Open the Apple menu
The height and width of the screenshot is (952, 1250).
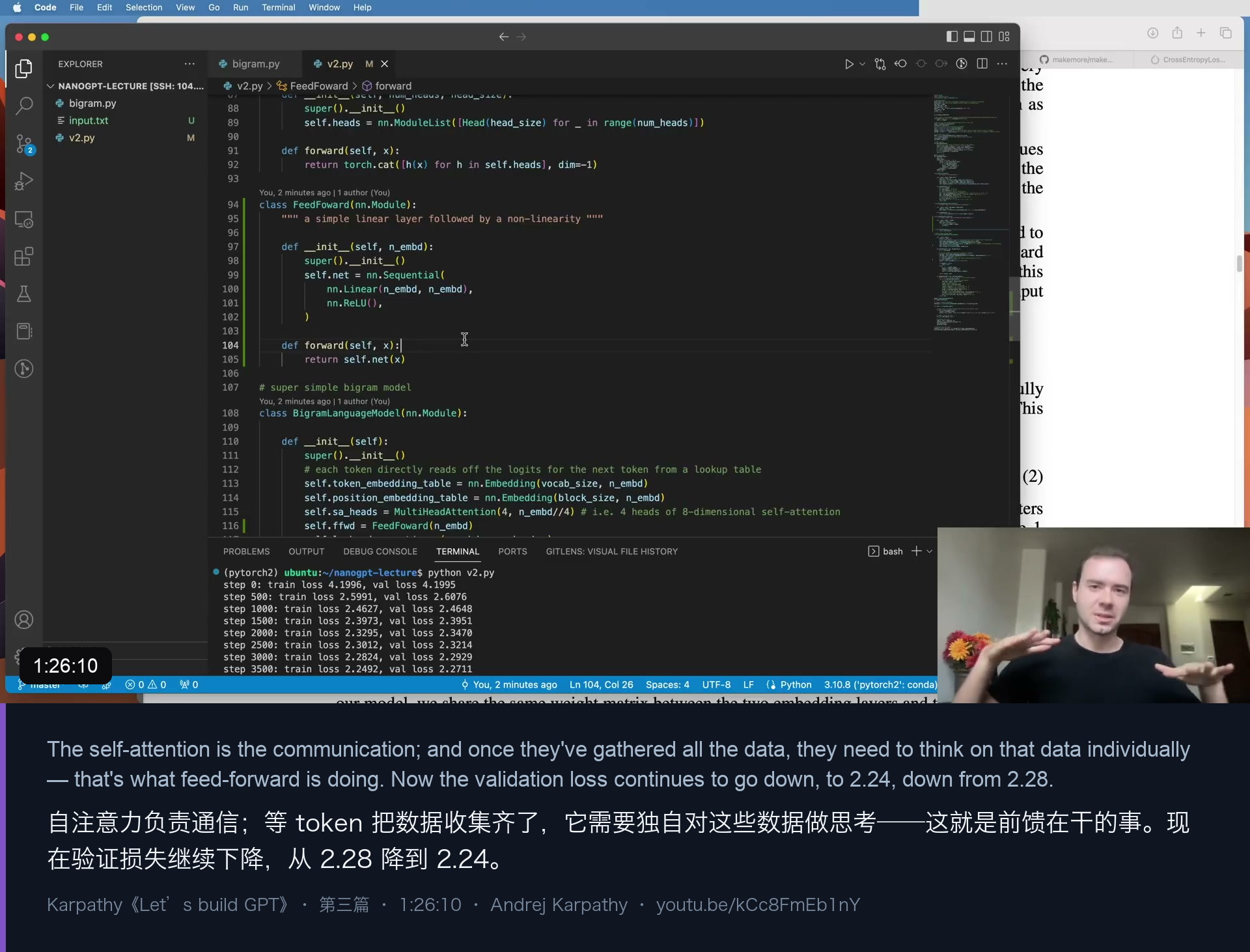pos(17,7)
